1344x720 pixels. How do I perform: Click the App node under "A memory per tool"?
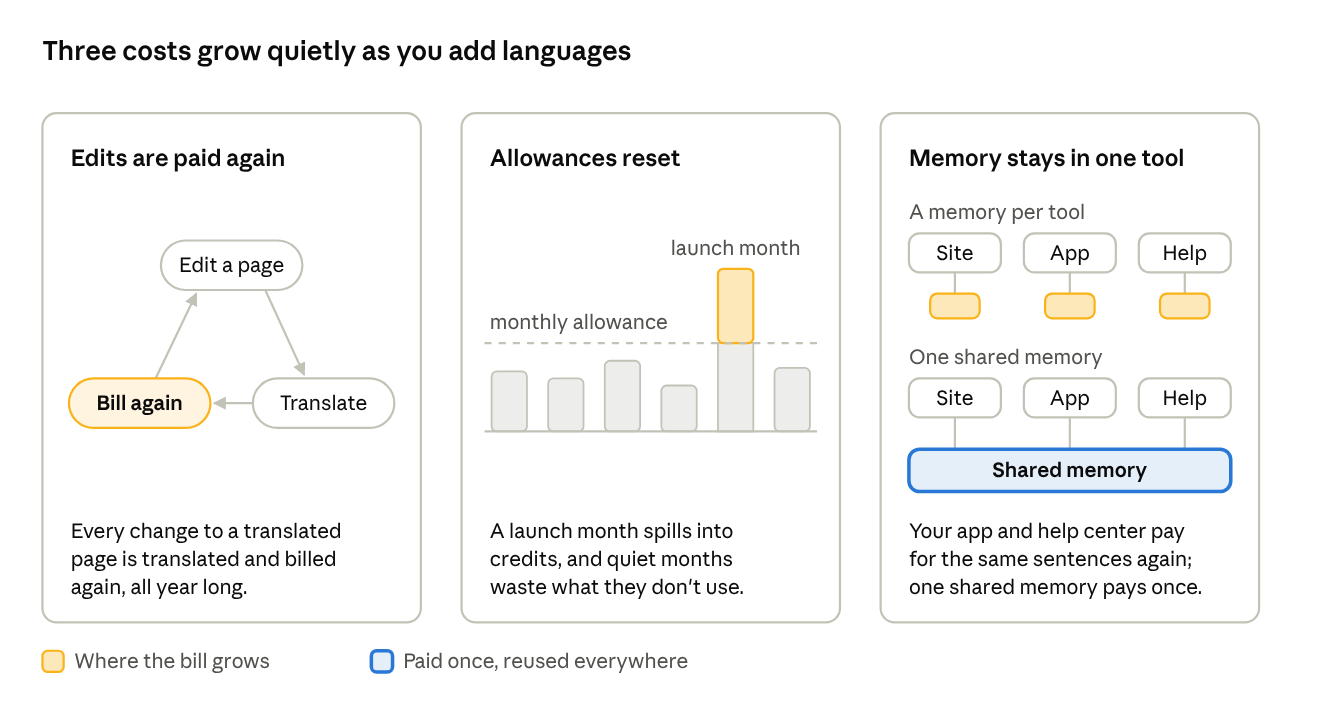tap(1070, 253)
